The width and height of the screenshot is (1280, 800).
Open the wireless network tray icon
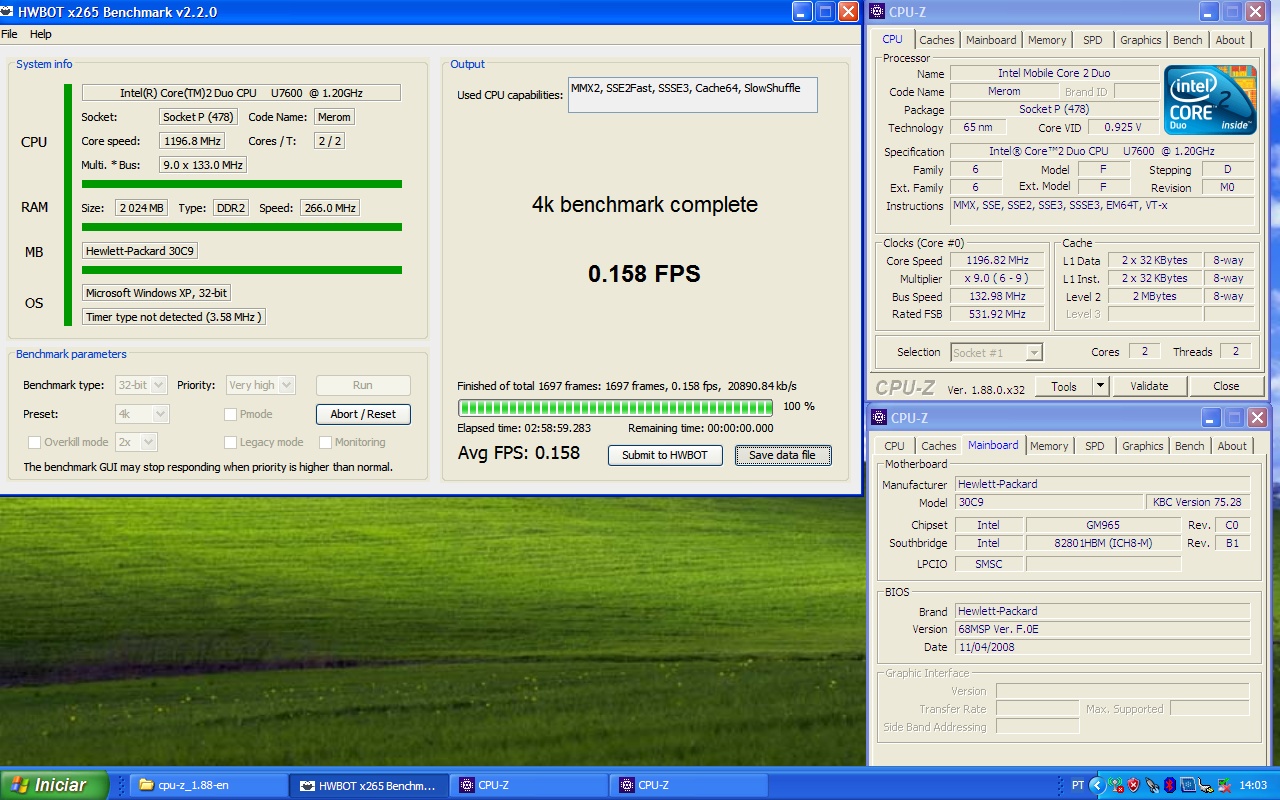1114,786
